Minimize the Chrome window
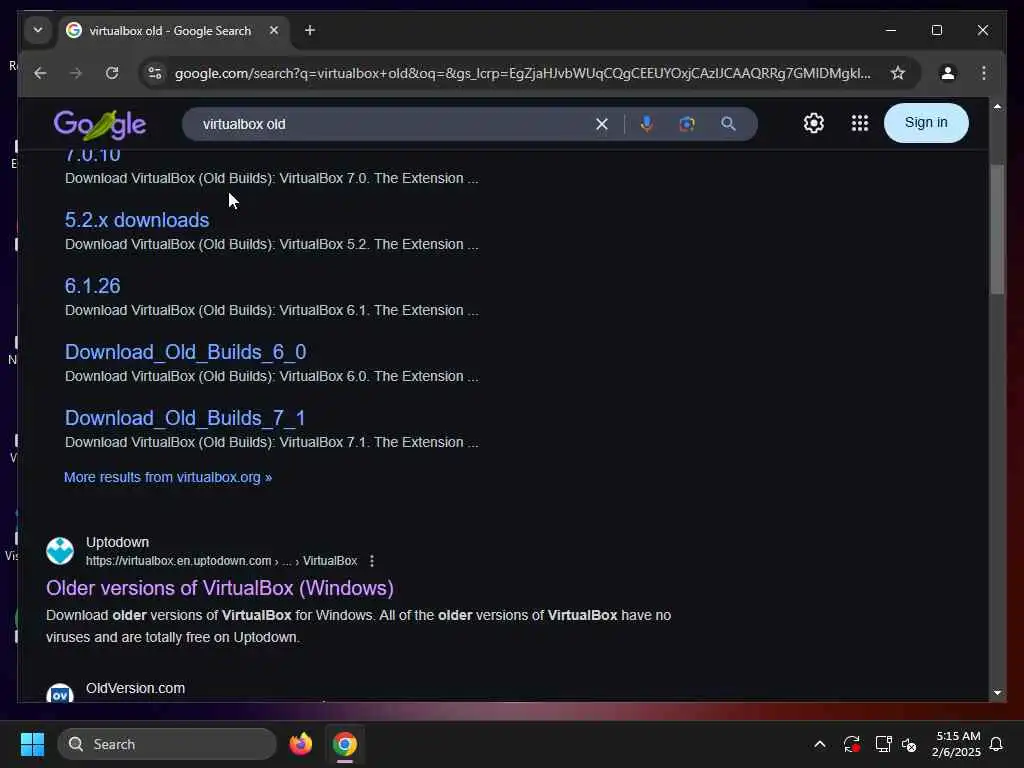This screenshot has height=768, width=1024. 890,30
